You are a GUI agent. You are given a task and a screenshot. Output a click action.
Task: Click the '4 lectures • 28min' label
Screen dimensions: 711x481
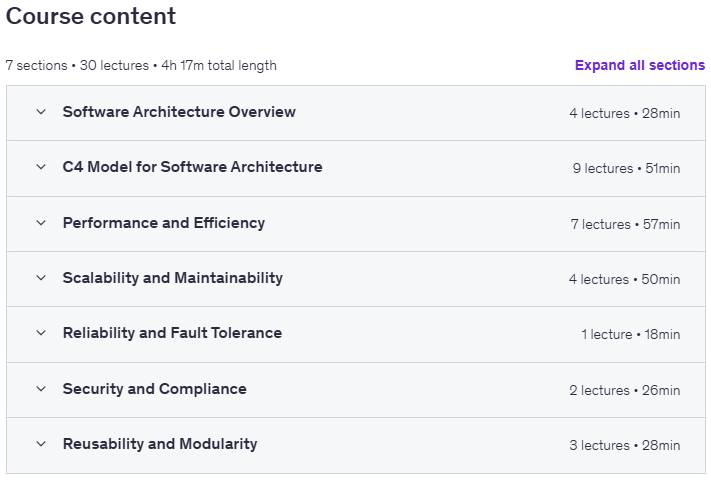click(x=624, y=113)
